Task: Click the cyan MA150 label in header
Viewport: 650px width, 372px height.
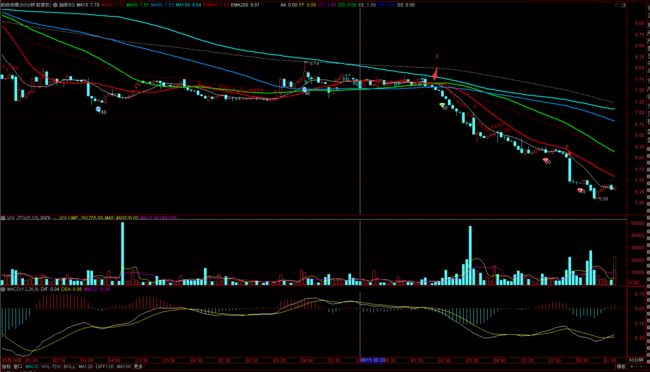Action: pos(188,5)
